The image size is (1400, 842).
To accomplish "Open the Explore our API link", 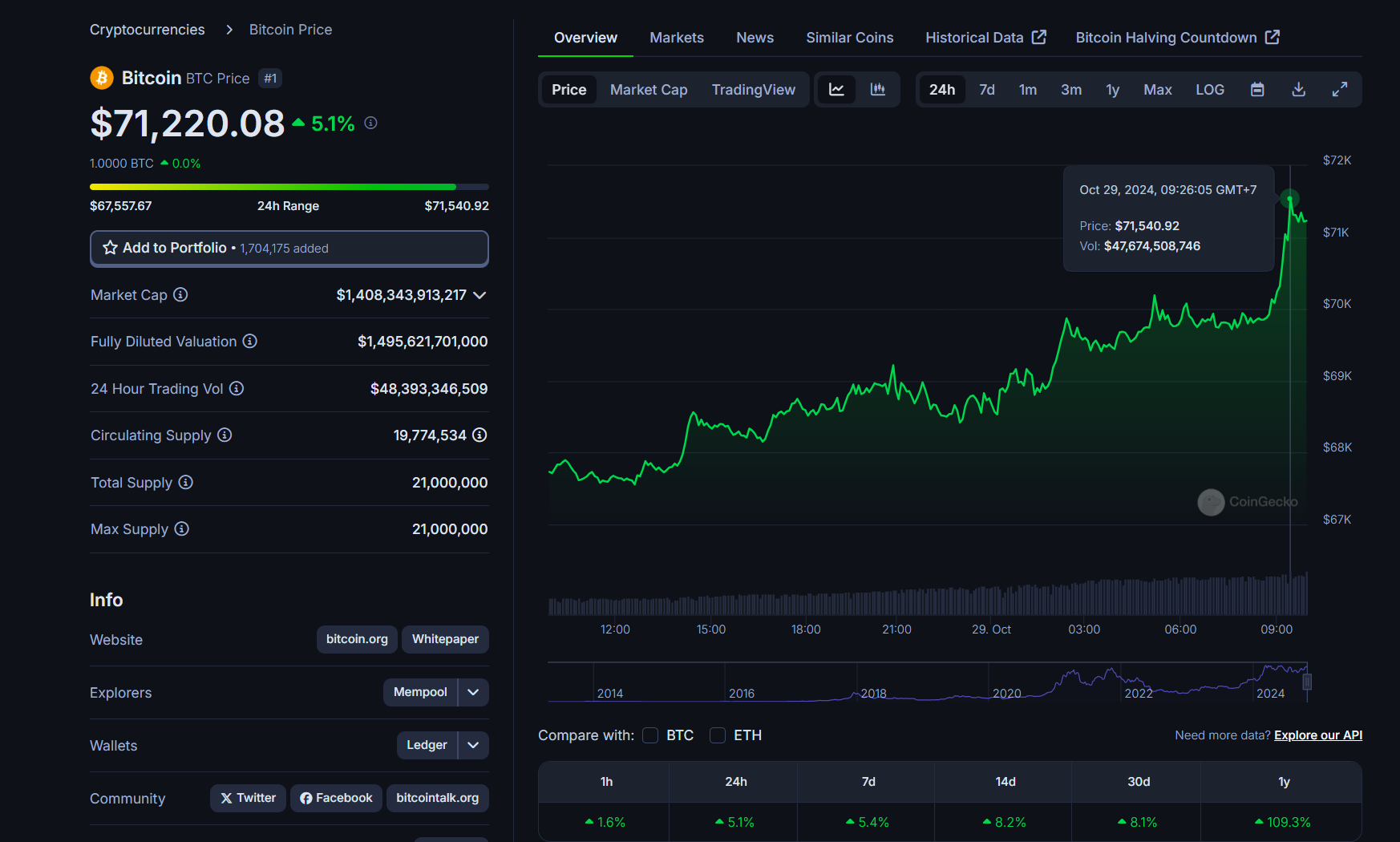I will tap(1317, 735).
